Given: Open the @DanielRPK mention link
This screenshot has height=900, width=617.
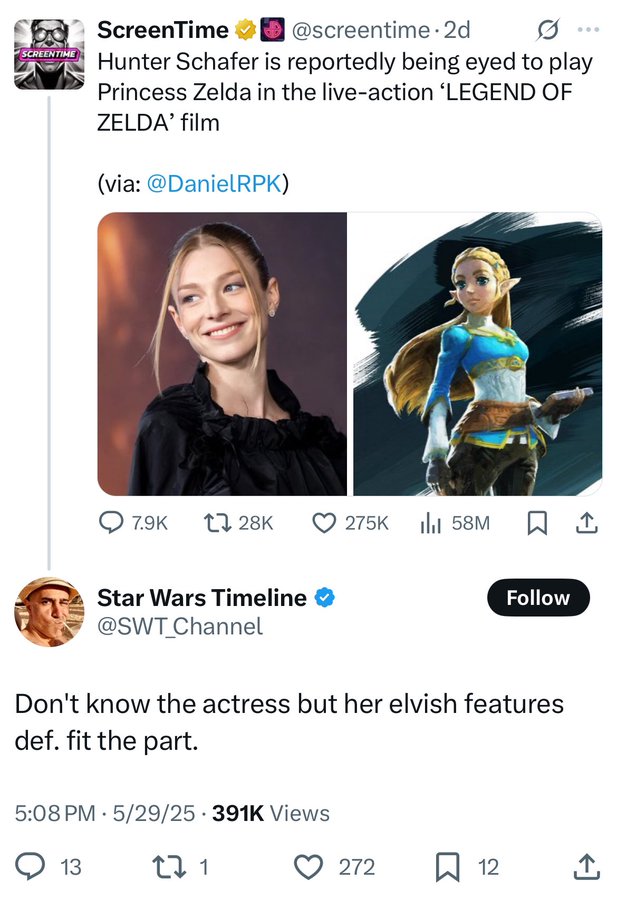Looking at the screenshot, I should pos(214,184).
